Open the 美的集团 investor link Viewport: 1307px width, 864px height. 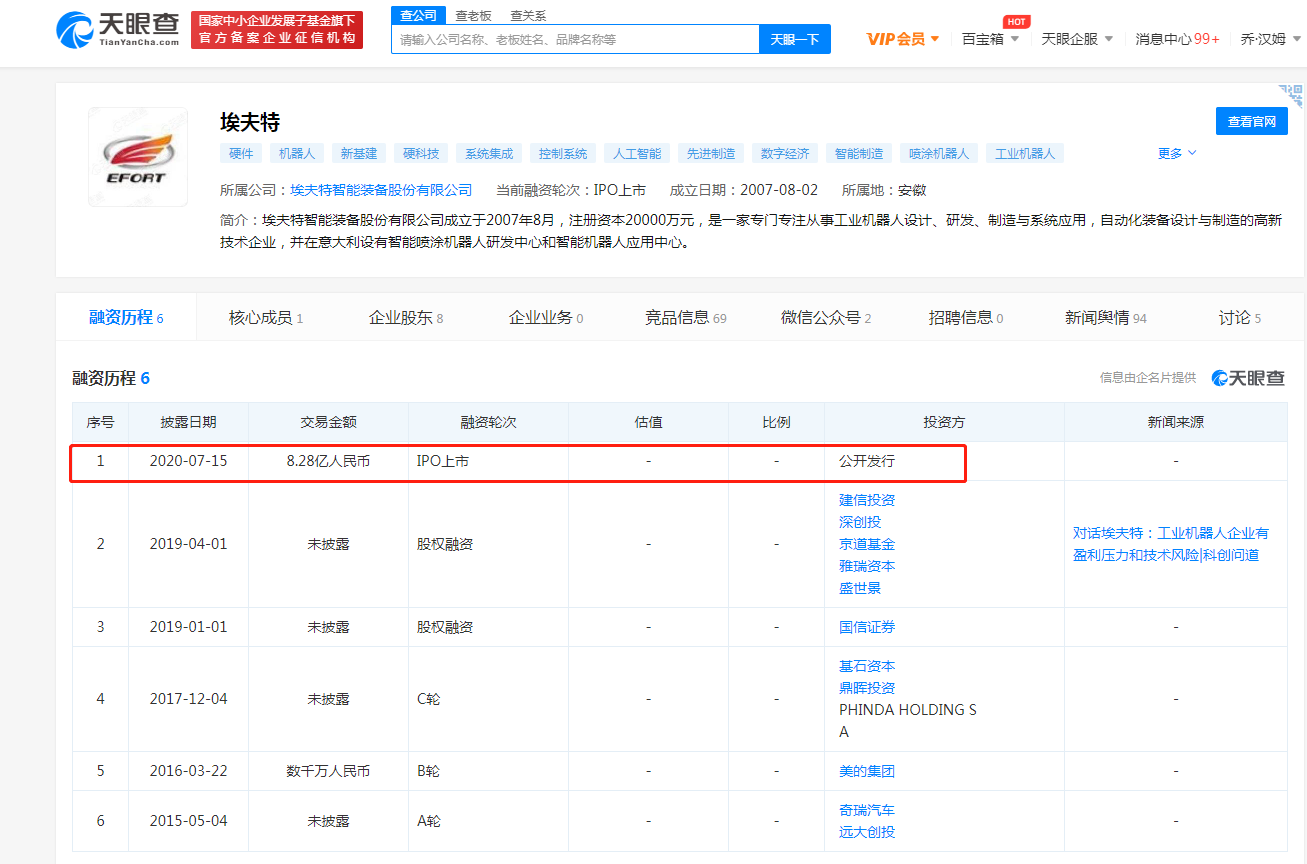[867, 771]
